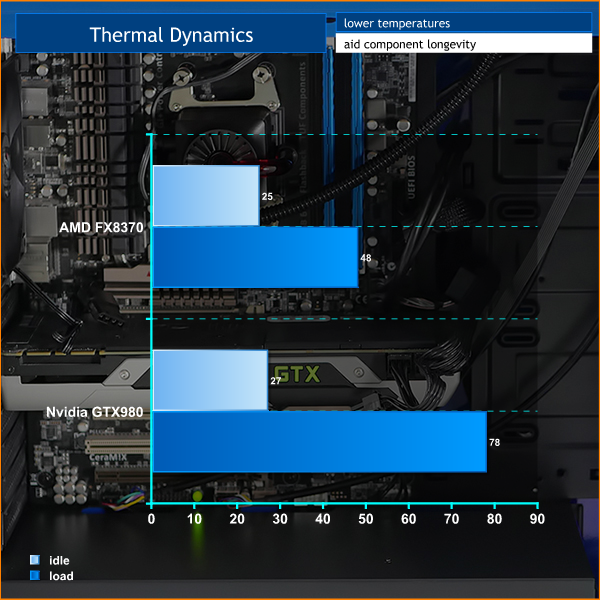The width and height of the screenshot is (600, 600).
Task: Click the x-axis label "0"
Action: coord(152,519)
